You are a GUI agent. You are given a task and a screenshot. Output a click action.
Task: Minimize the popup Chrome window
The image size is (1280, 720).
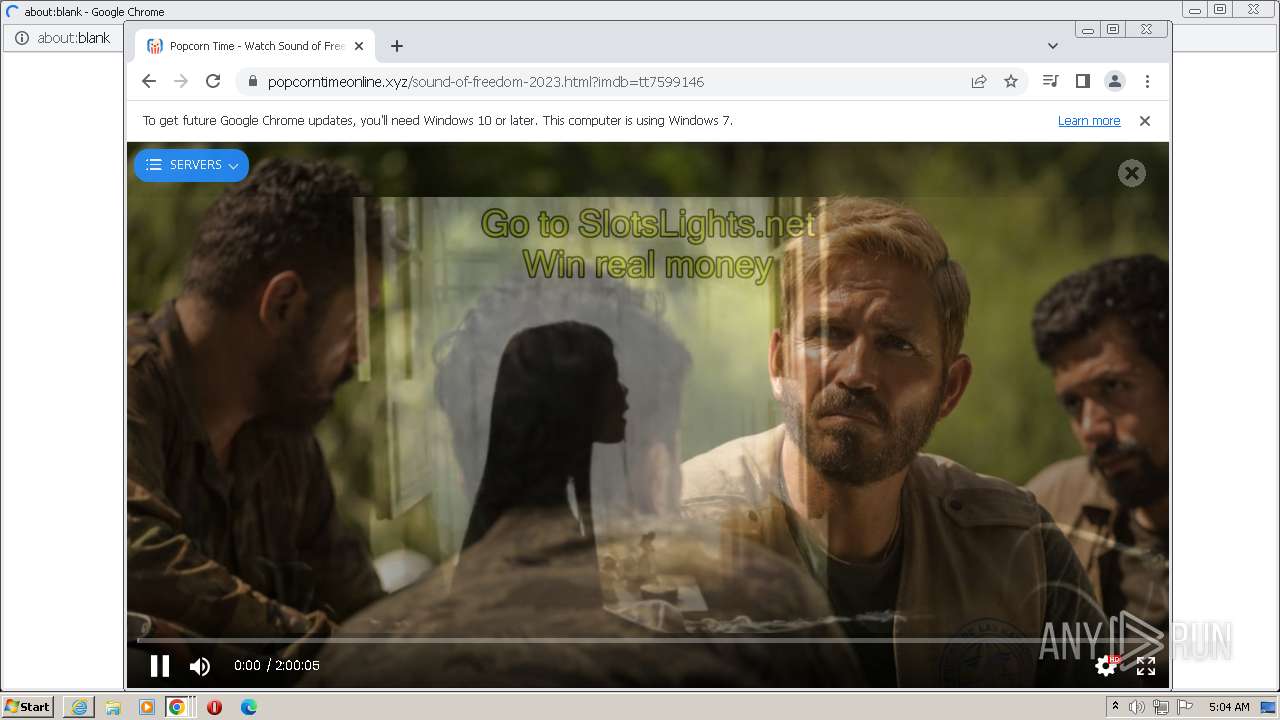[1088, 30]
